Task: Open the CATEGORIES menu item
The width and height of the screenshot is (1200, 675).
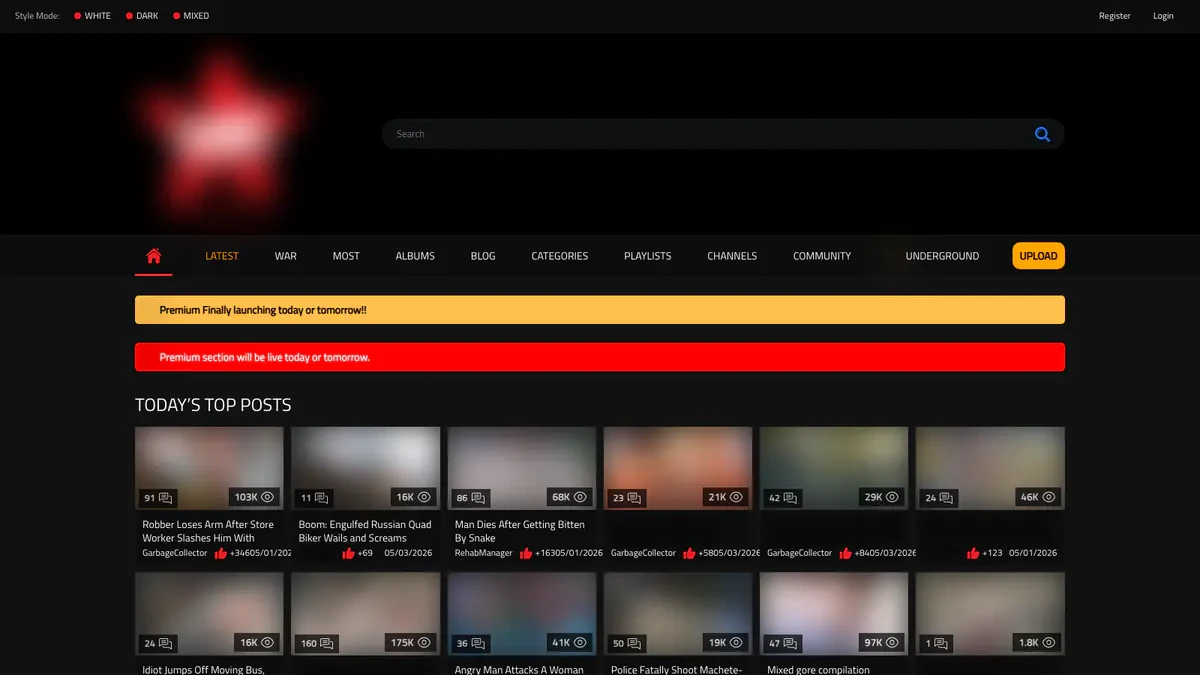Action: click(560, 256)
